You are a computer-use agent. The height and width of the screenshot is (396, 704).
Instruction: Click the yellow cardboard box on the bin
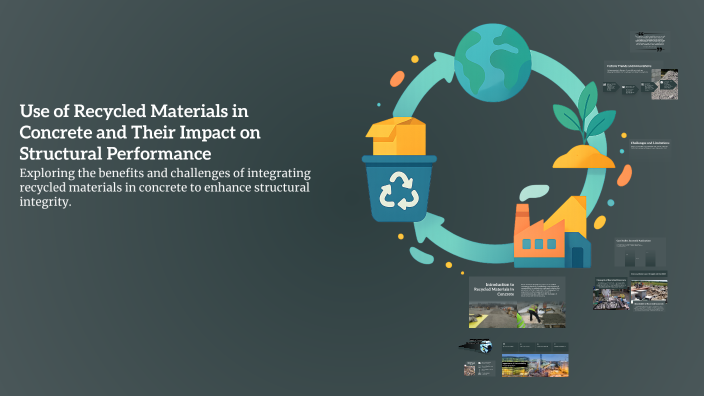click(396, 136)
